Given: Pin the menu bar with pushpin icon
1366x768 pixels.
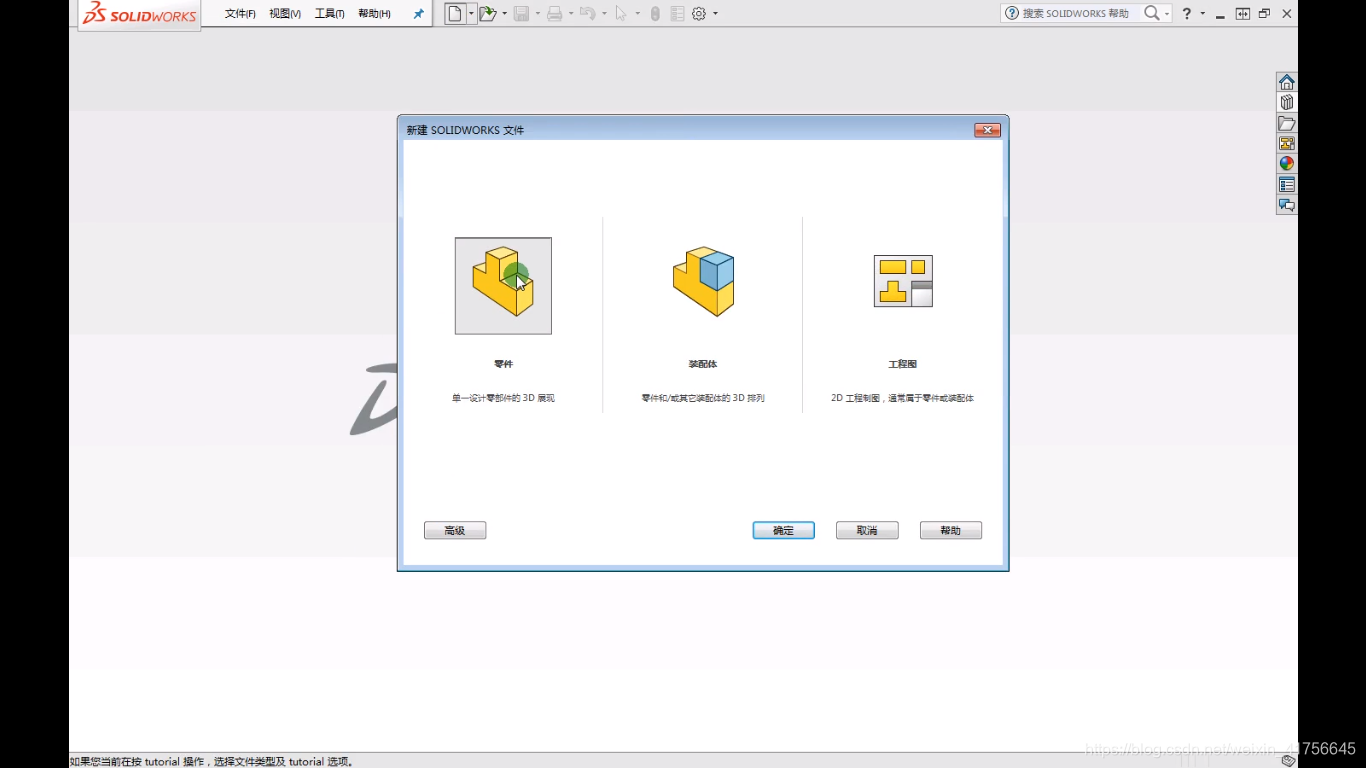Looking at the screenshot, I should coord(418,14).
